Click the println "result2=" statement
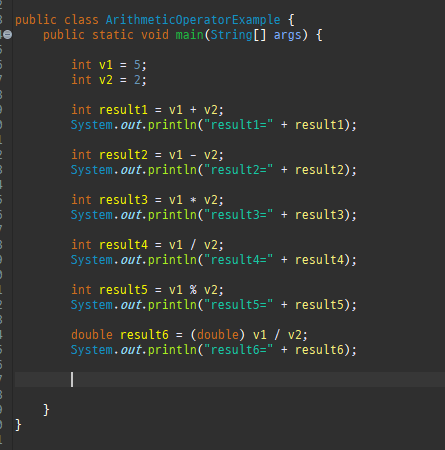This screenshot has width=445, height=450. 214,170
